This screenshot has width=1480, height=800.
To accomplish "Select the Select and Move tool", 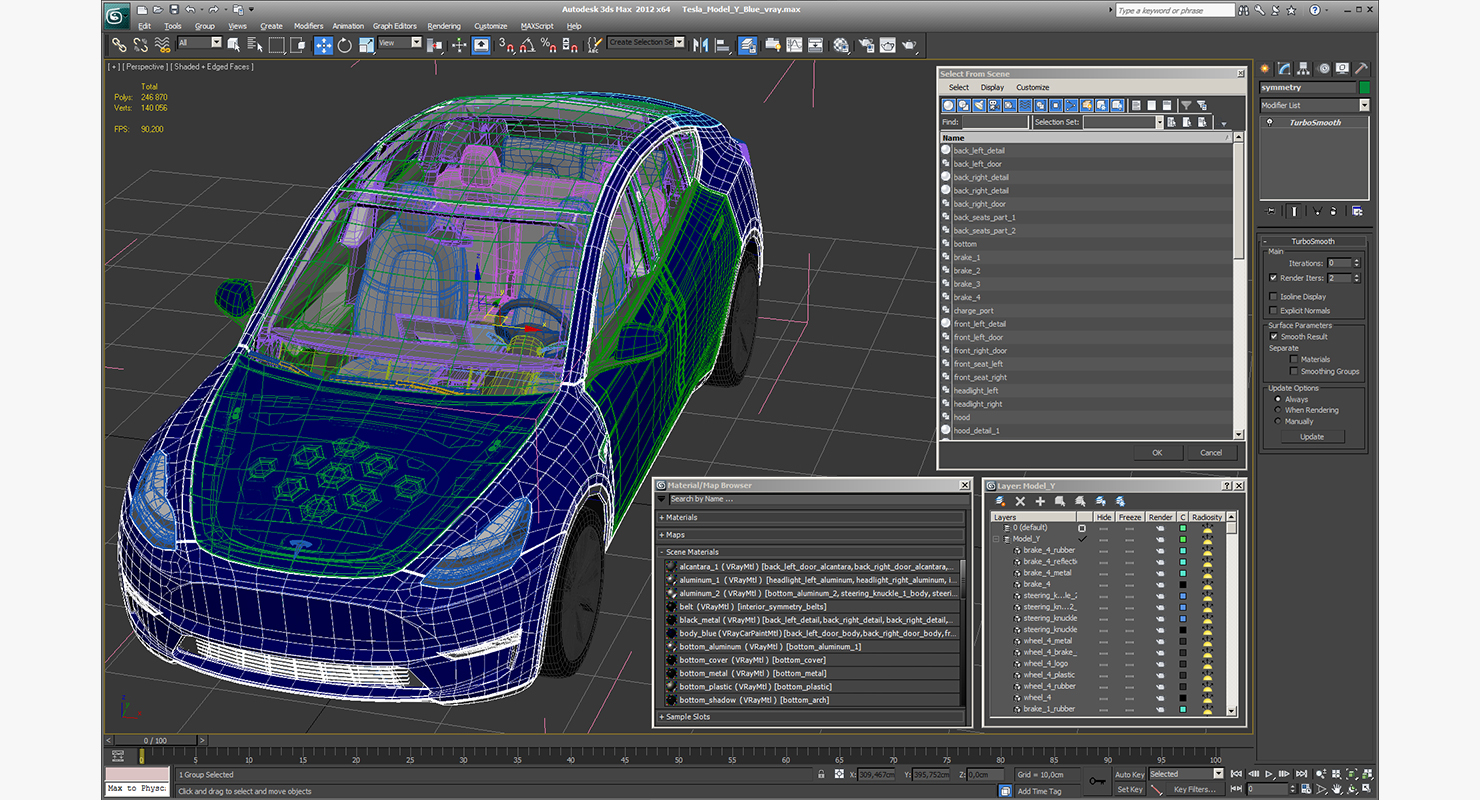I will (x=323, y=45).
